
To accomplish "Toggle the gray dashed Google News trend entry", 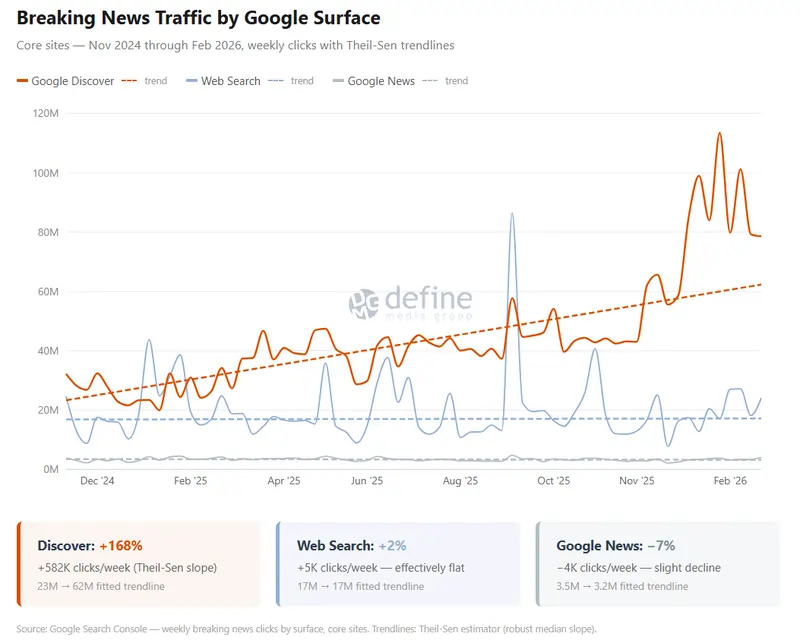I will tap(445, 81).
